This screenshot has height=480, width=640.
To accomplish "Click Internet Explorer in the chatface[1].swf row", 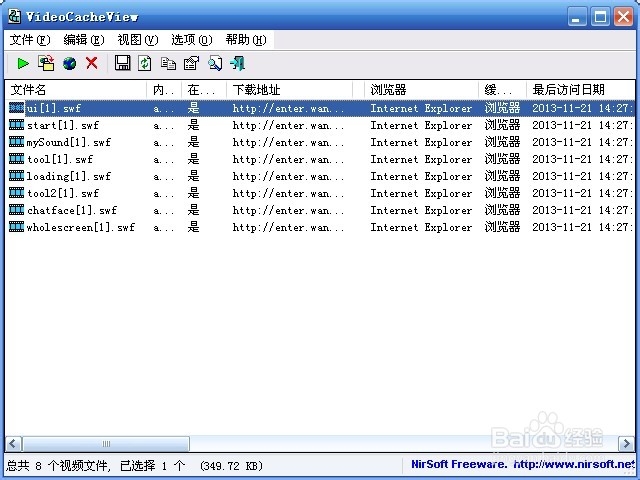I will pos(421,210).
